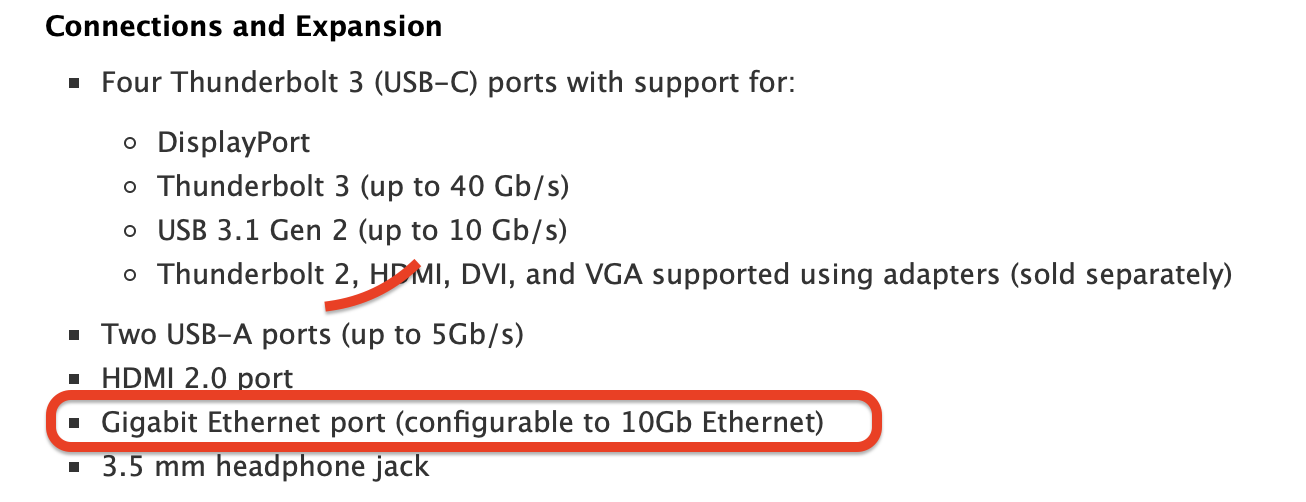Viewport: 1306px width, 502px height.
Task: Click the circle bullet before "USB 3.1 Gen 2"
Action: click(x=130, y=231)
